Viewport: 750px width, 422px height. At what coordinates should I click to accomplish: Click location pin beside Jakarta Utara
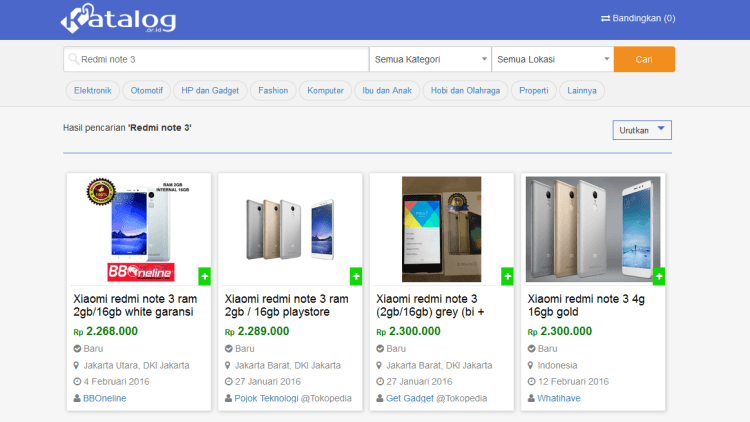click(76, 365)
